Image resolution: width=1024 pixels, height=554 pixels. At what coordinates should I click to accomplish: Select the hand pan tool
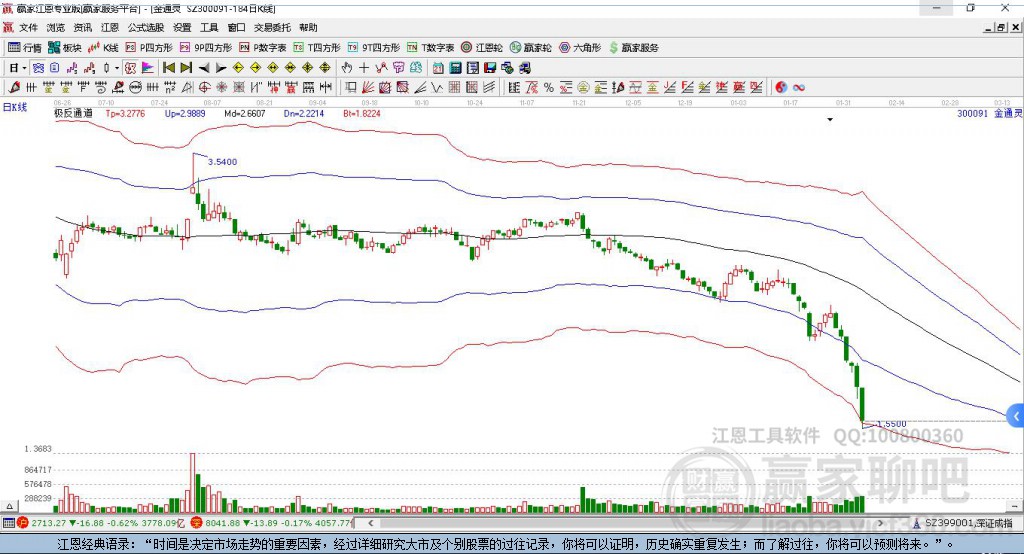click(347, 68)
